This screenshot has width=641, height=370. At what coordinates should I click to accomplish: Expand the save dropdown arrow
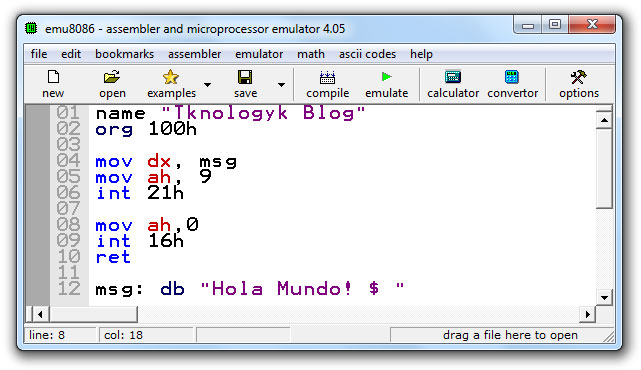tap(281, 85)
